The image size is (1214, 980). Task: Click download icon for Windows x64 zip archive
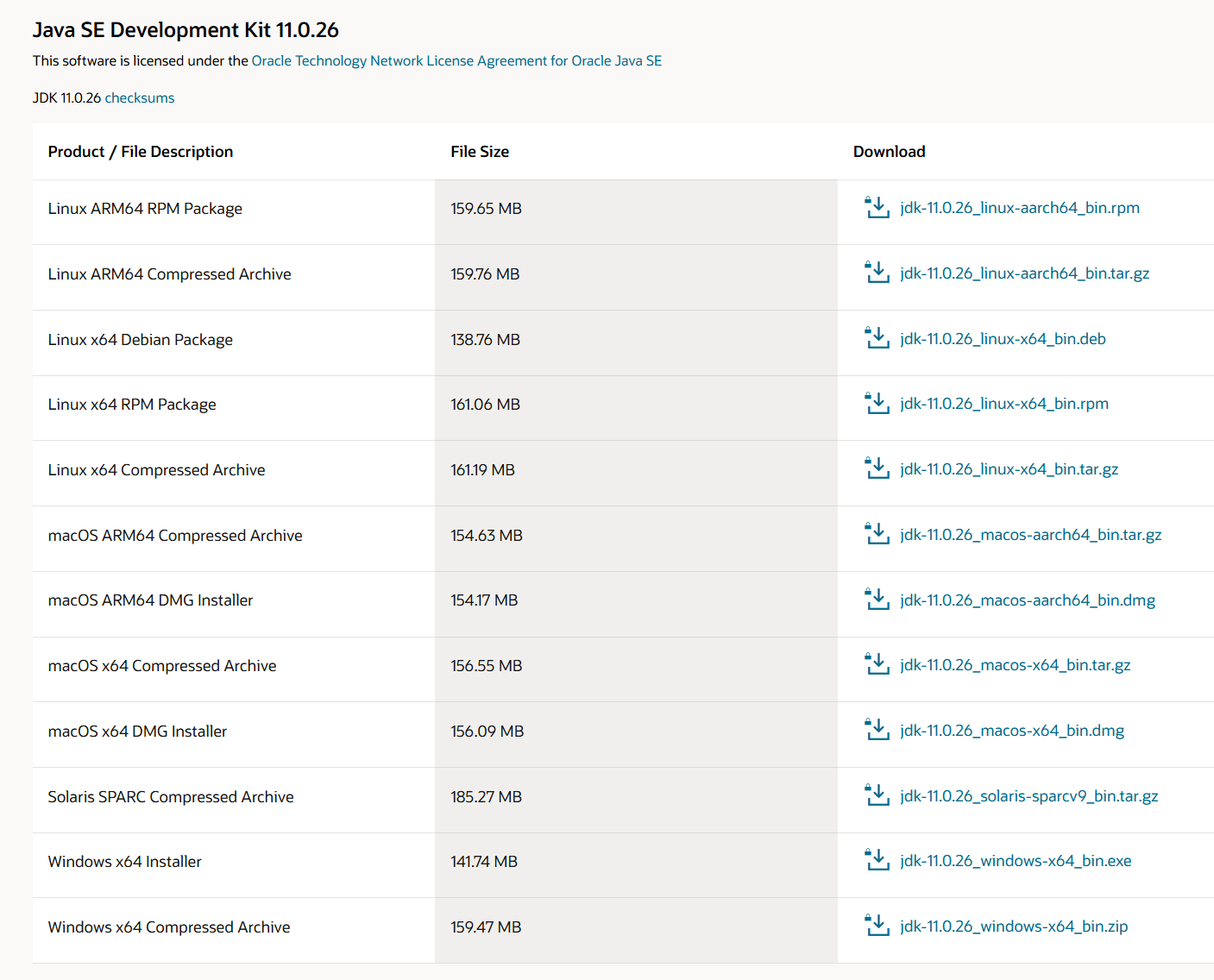coord(877,927)
